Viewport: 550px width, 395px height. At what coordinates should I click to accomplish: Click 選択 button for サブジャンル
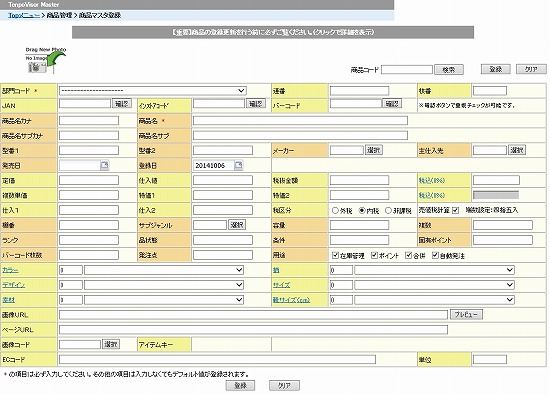pos(237,225)
